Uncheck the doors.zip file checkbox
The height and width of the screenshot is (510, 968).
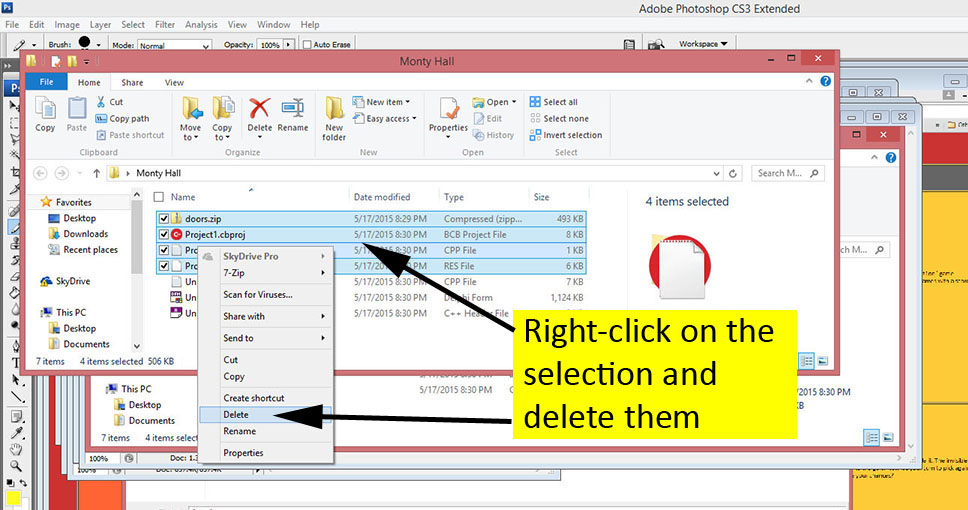point(164,219)
